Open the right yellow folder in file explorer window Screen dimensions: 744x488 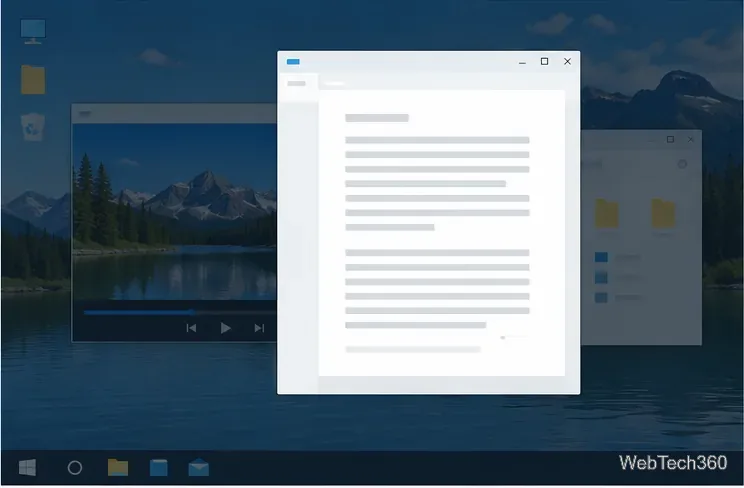(x=663, y=214)
